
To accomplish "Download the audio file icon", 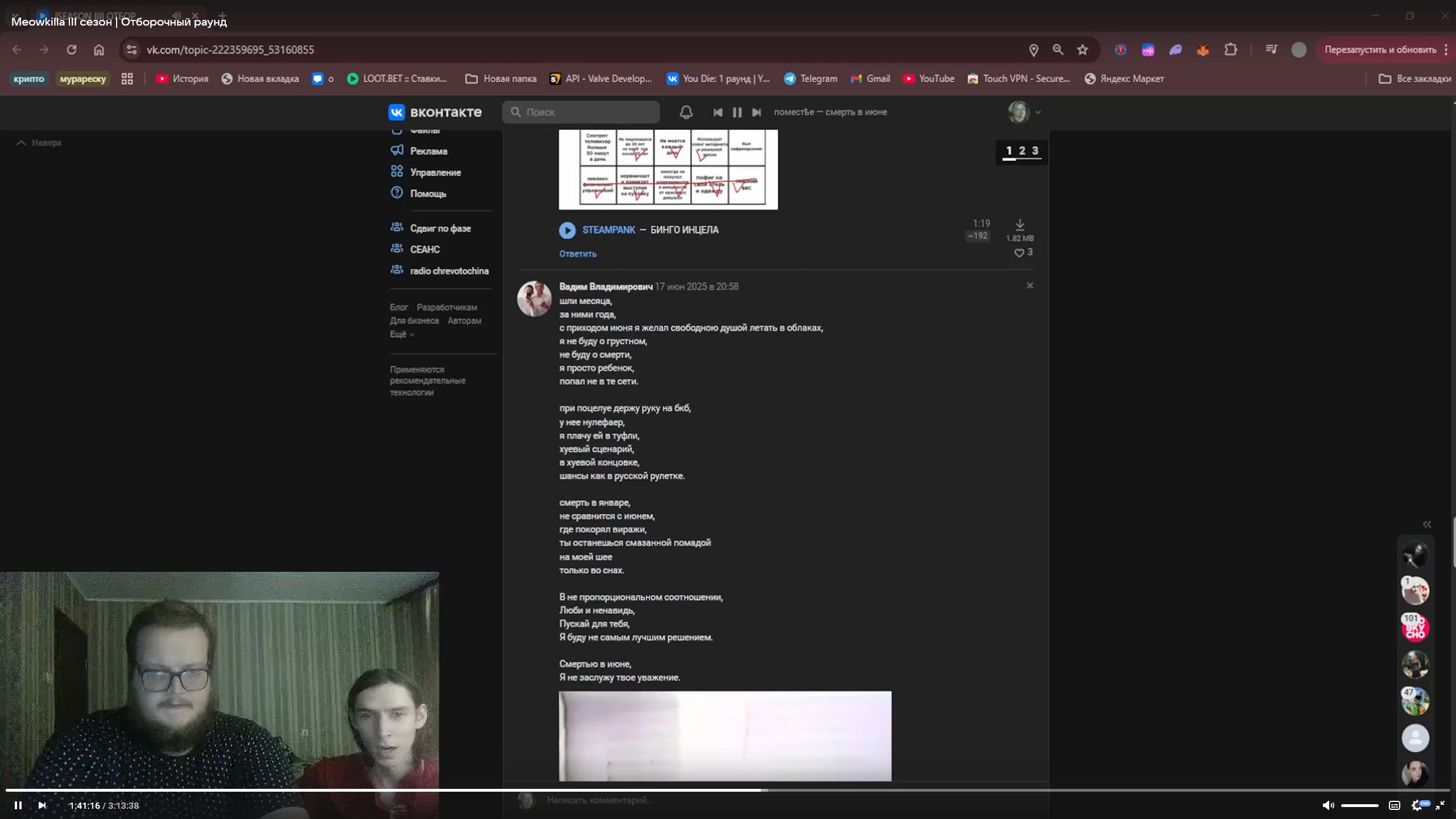I will click(1020, 225).
